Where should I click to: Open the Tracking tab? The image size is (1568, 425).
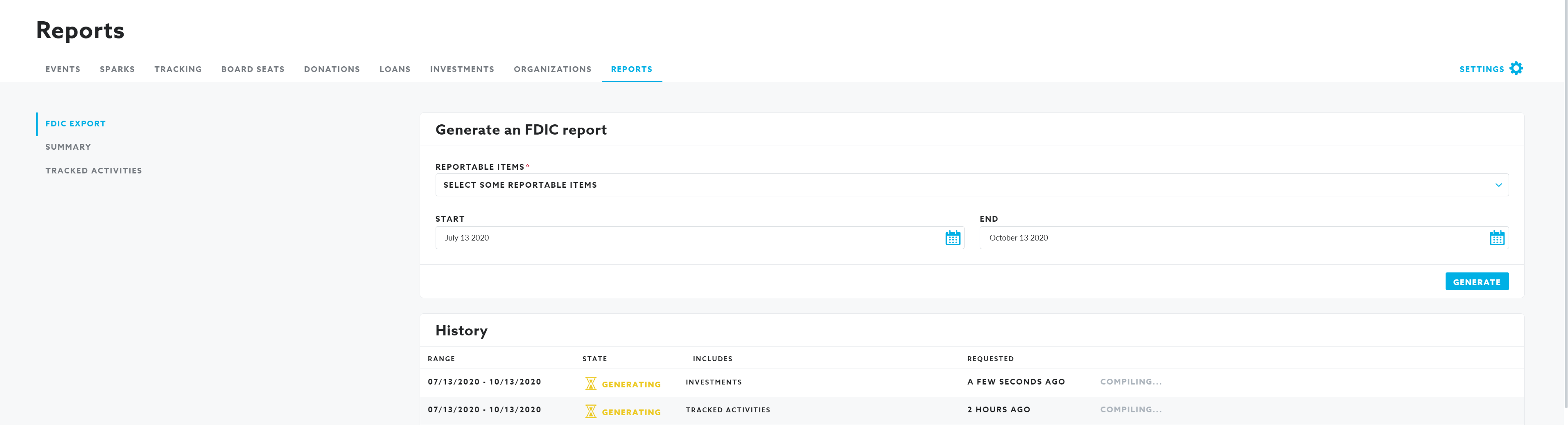[178, 69]
